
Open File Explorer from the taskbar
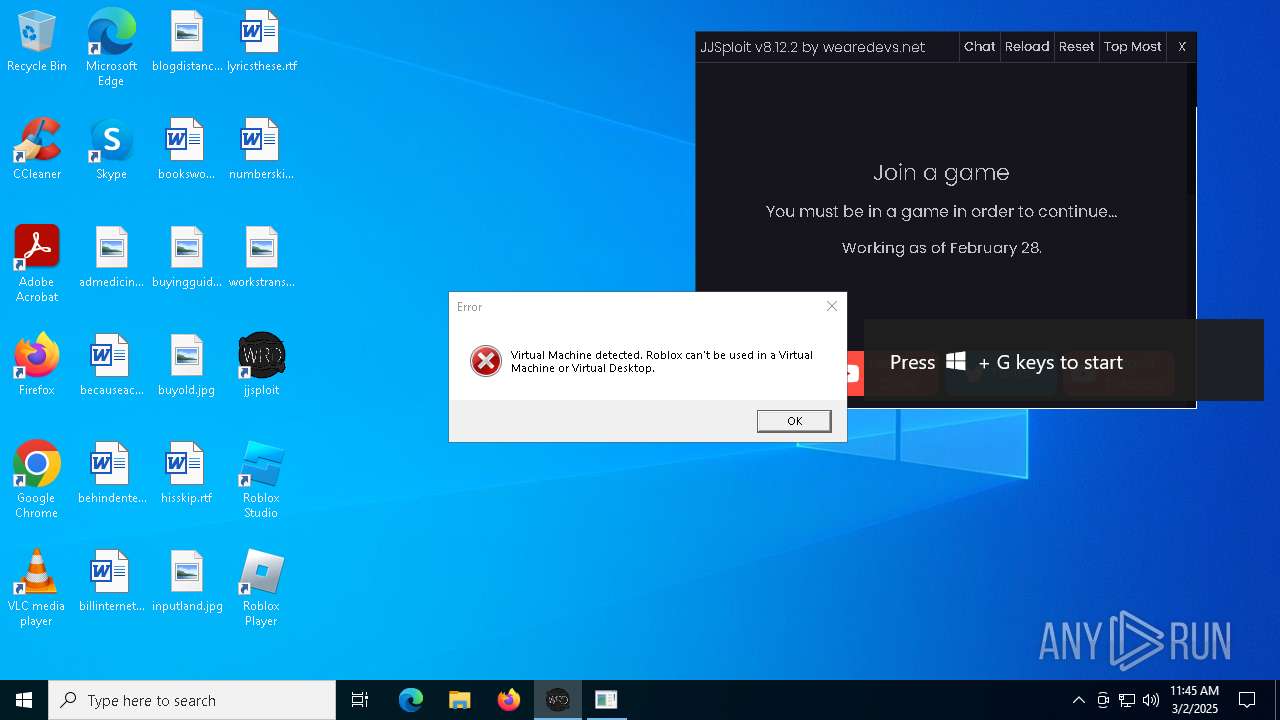pos(459,700)
